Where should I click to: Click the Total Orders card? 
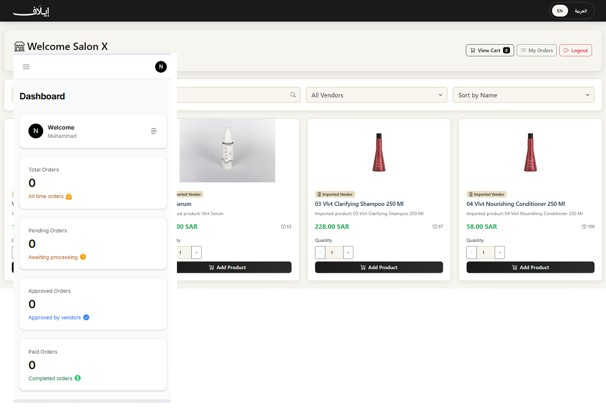(x=93, y=183)
